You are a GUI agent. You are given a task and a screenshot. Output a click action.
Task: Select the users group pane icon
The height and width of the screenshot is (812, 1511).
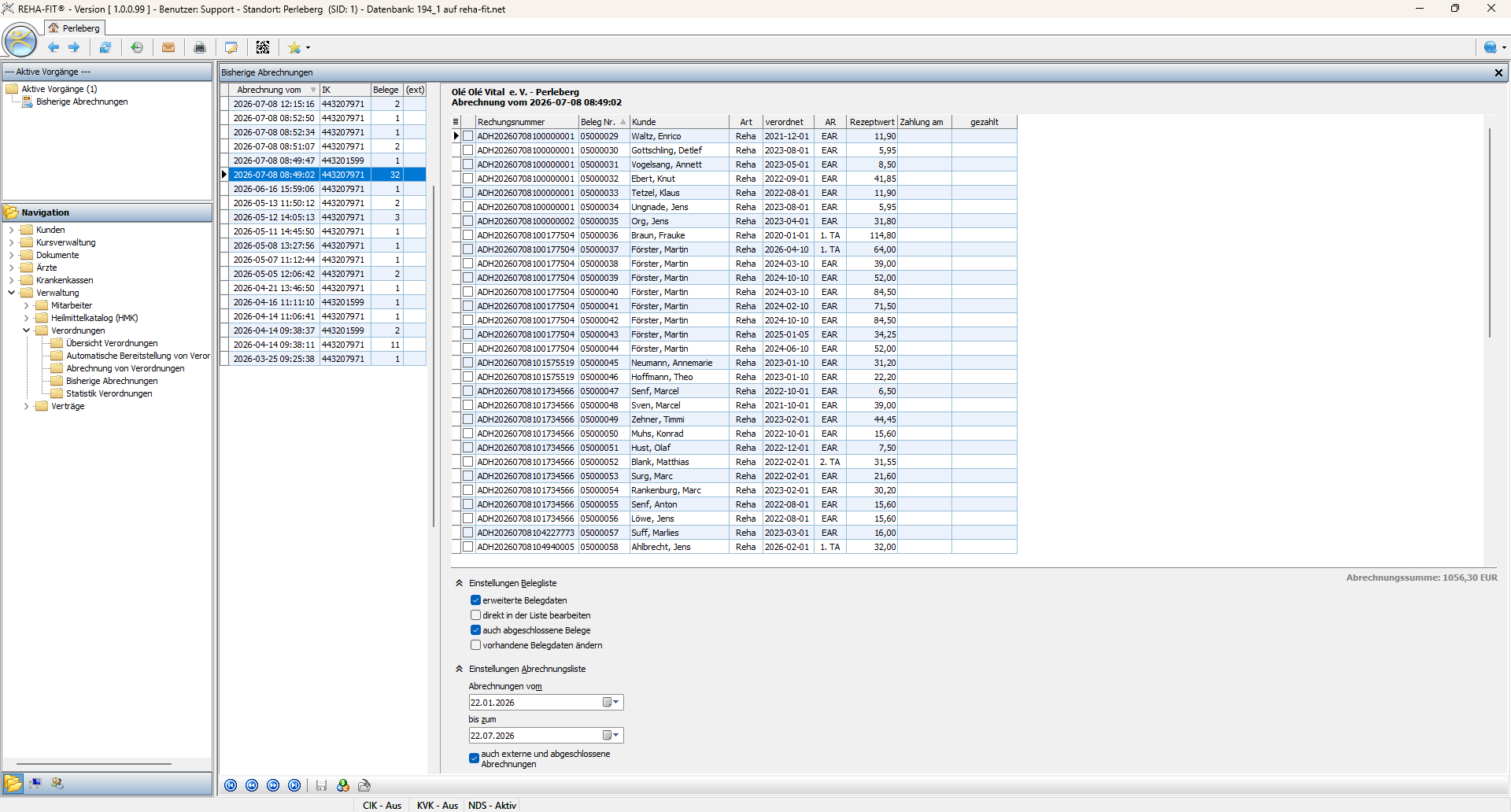(x=57, y=783)
